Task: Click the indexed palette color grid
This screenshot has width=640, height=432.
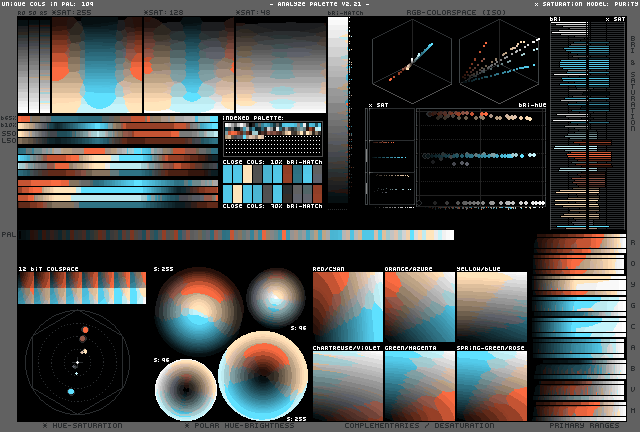Action: (273, 139)
